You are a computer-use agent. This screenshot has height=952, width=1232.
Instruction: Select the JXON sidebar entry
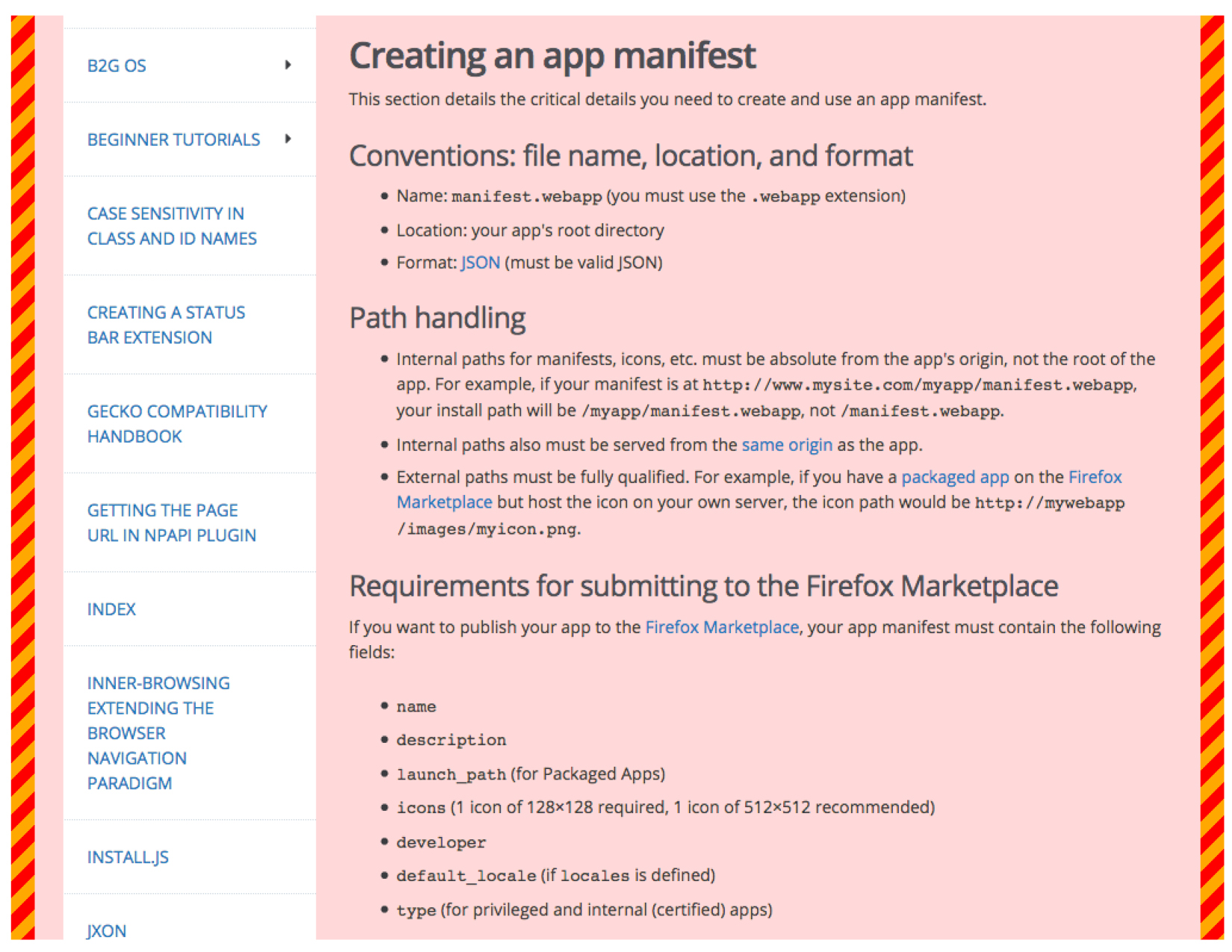106,930
